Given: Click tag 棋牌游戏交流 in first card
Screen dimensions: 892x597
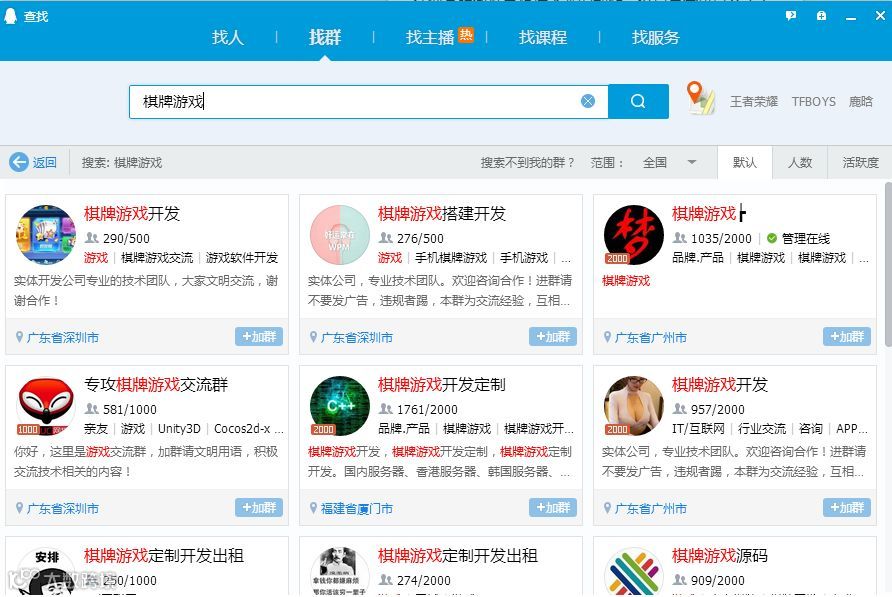Looking at the screenshot, I should 157,258.
